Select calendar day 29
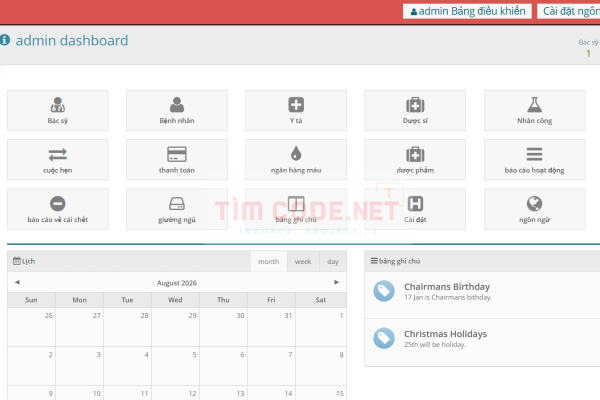This screenshot has width=600, height=400. pyautogui.click(x=175, y=327)
